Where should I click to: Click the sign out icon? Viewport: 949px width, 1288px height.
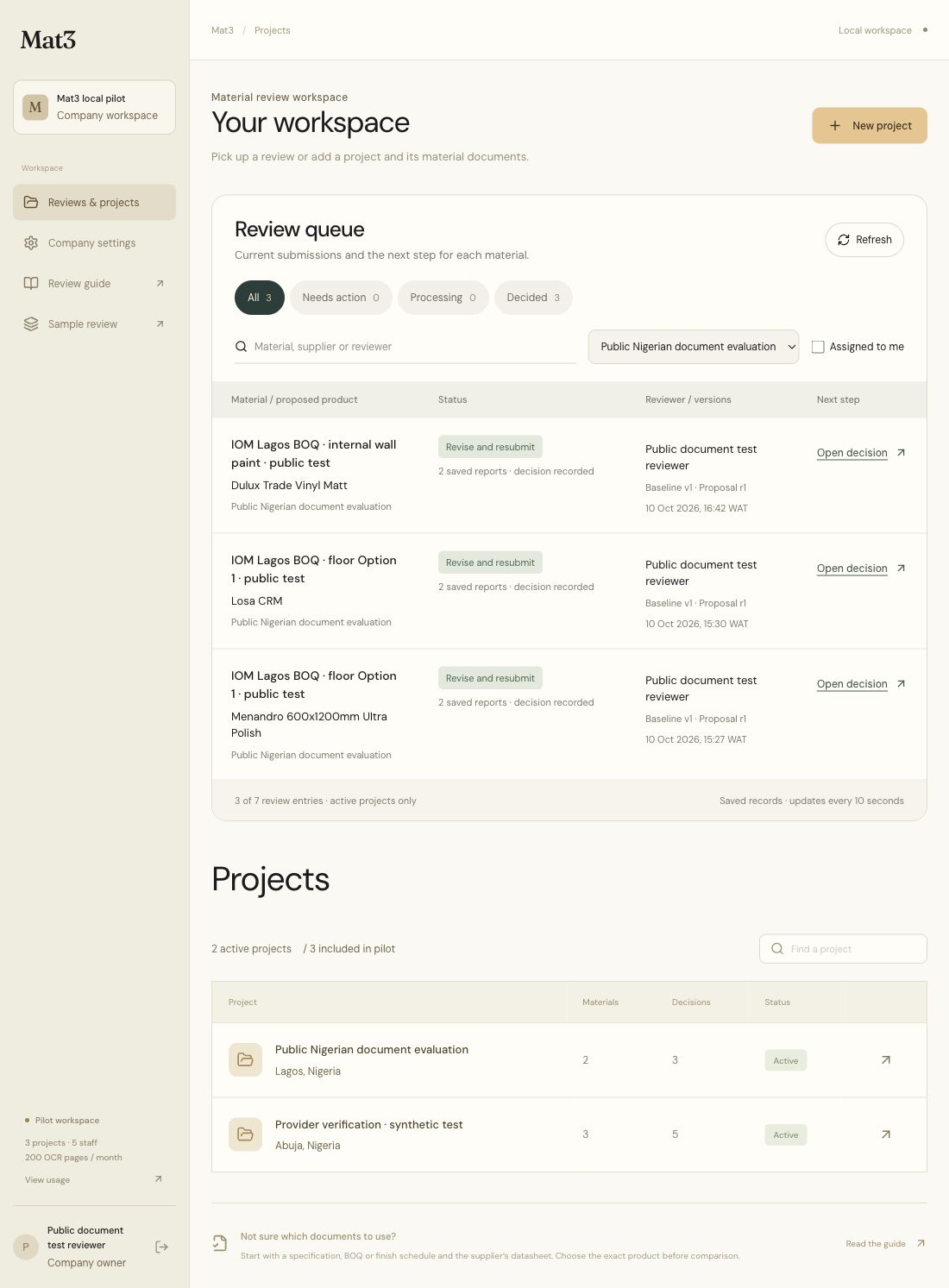[161, 1247]
